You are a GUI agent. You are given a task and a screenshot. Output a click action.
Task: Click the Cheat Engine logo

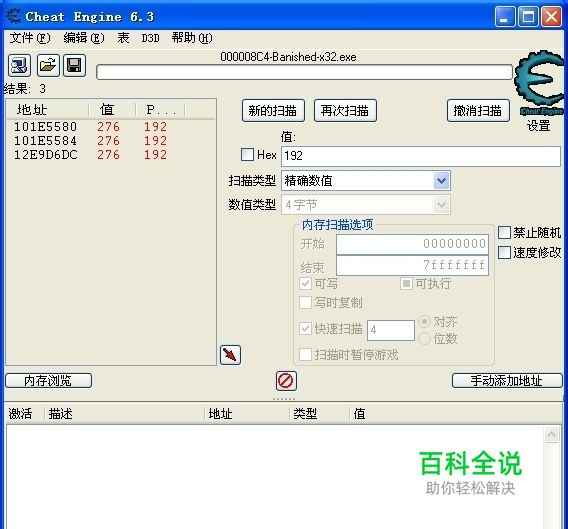pyautogui.click(x=540, y=83)
